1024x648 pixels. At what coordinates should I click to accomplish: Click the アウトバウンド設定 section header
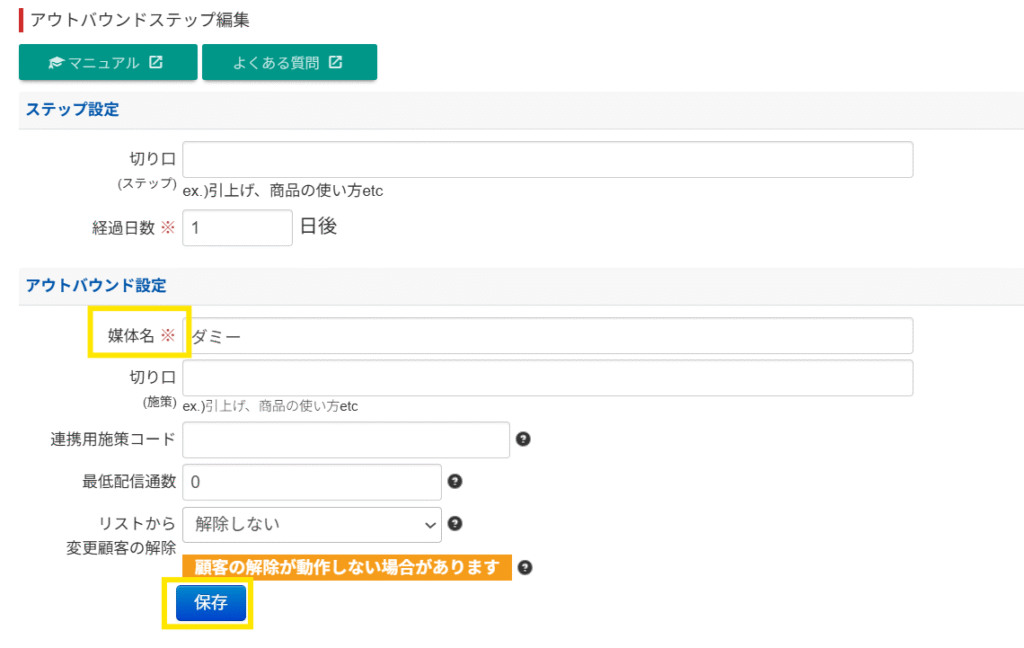click(x=95, y=286)
